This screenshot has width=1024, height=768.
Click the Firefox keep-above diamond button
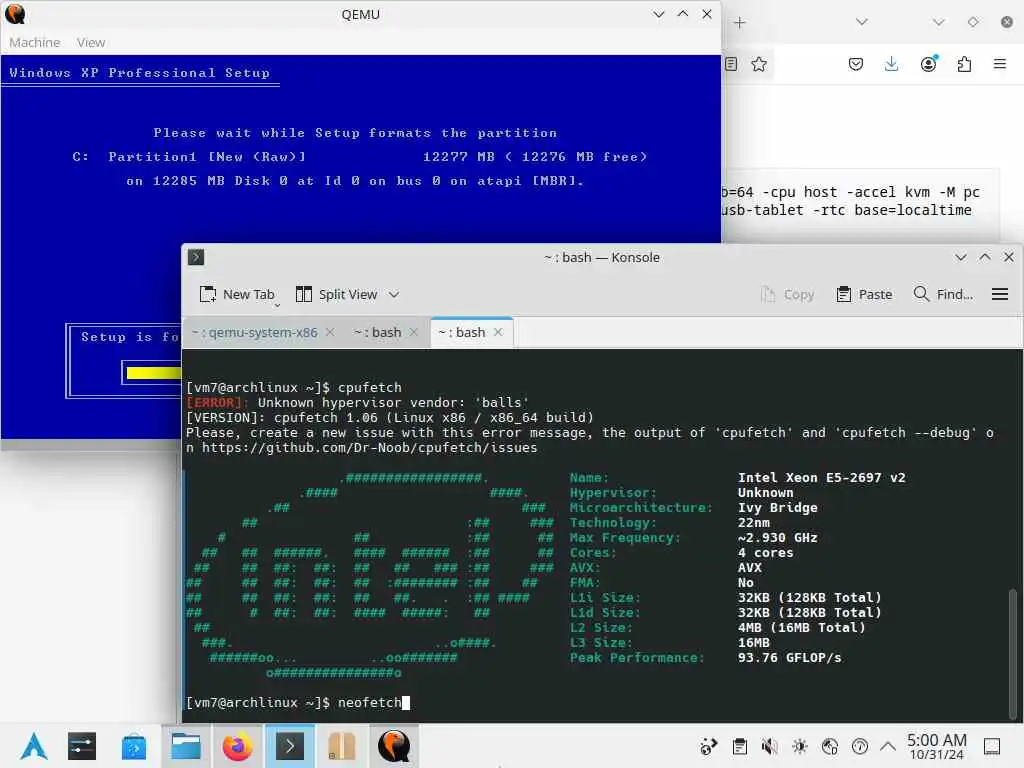tap(973, 22)
